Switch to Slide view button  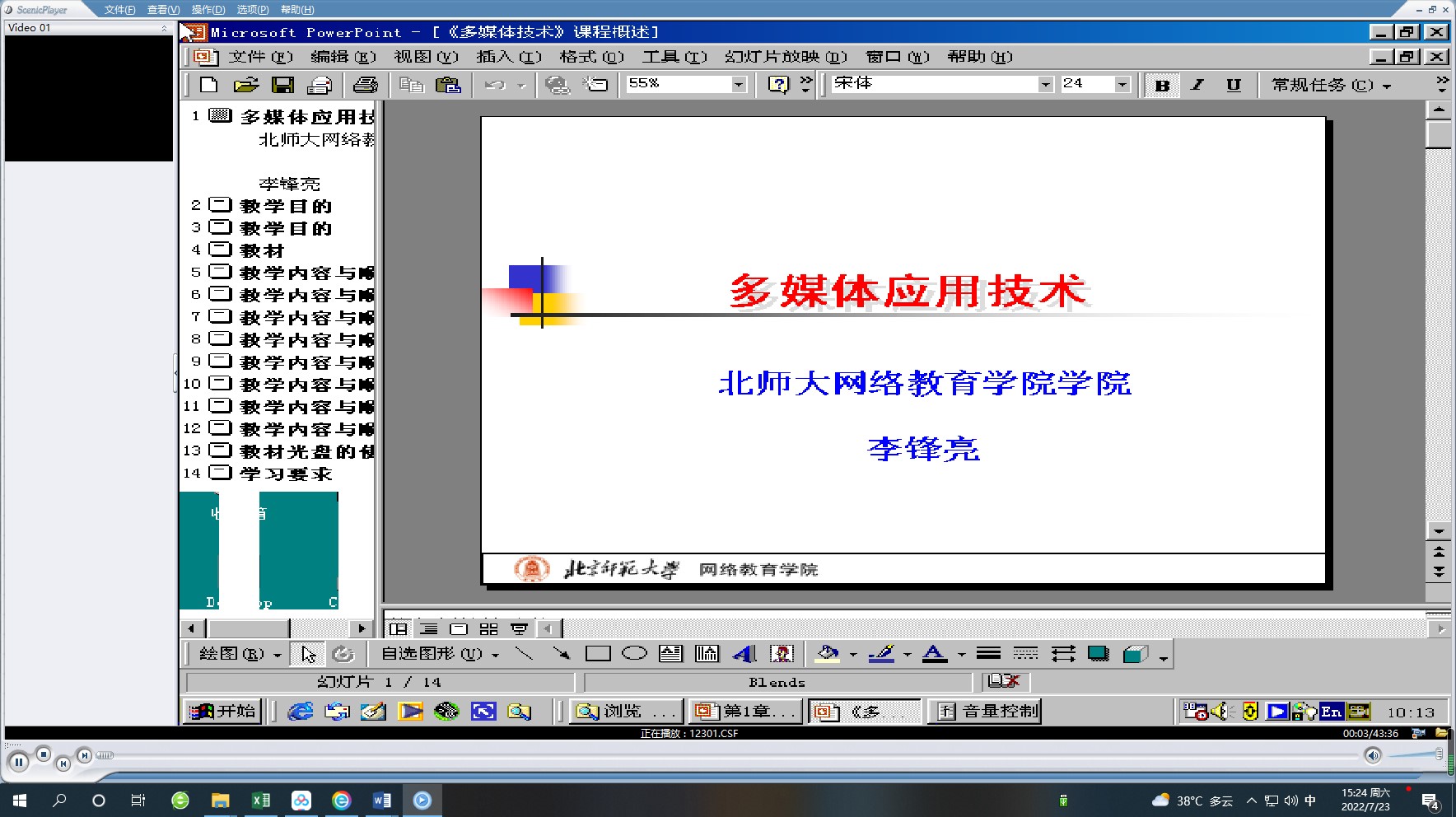pos(459,629)
